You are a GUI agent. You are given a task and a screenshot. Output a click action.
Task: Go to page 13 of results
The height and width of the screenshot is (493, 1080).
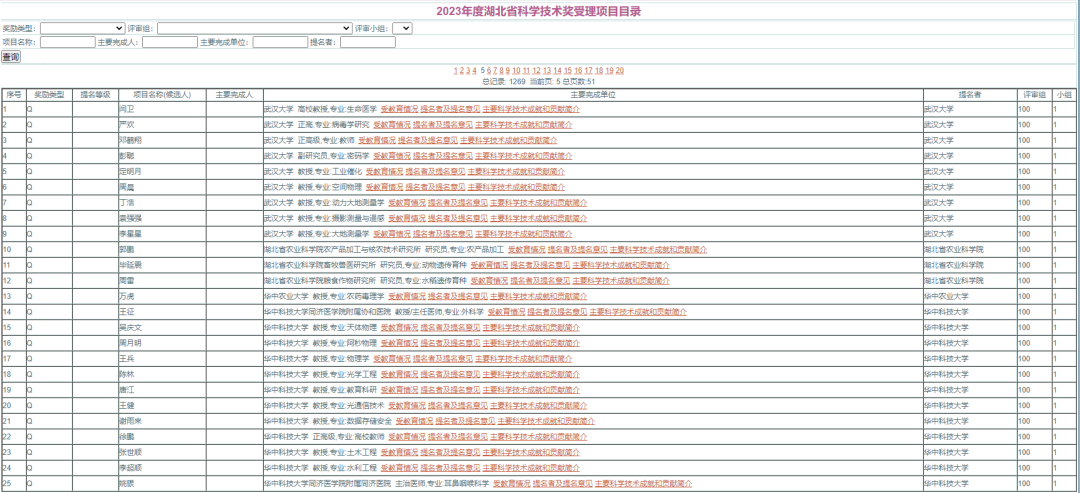click(x=547, y=70)
